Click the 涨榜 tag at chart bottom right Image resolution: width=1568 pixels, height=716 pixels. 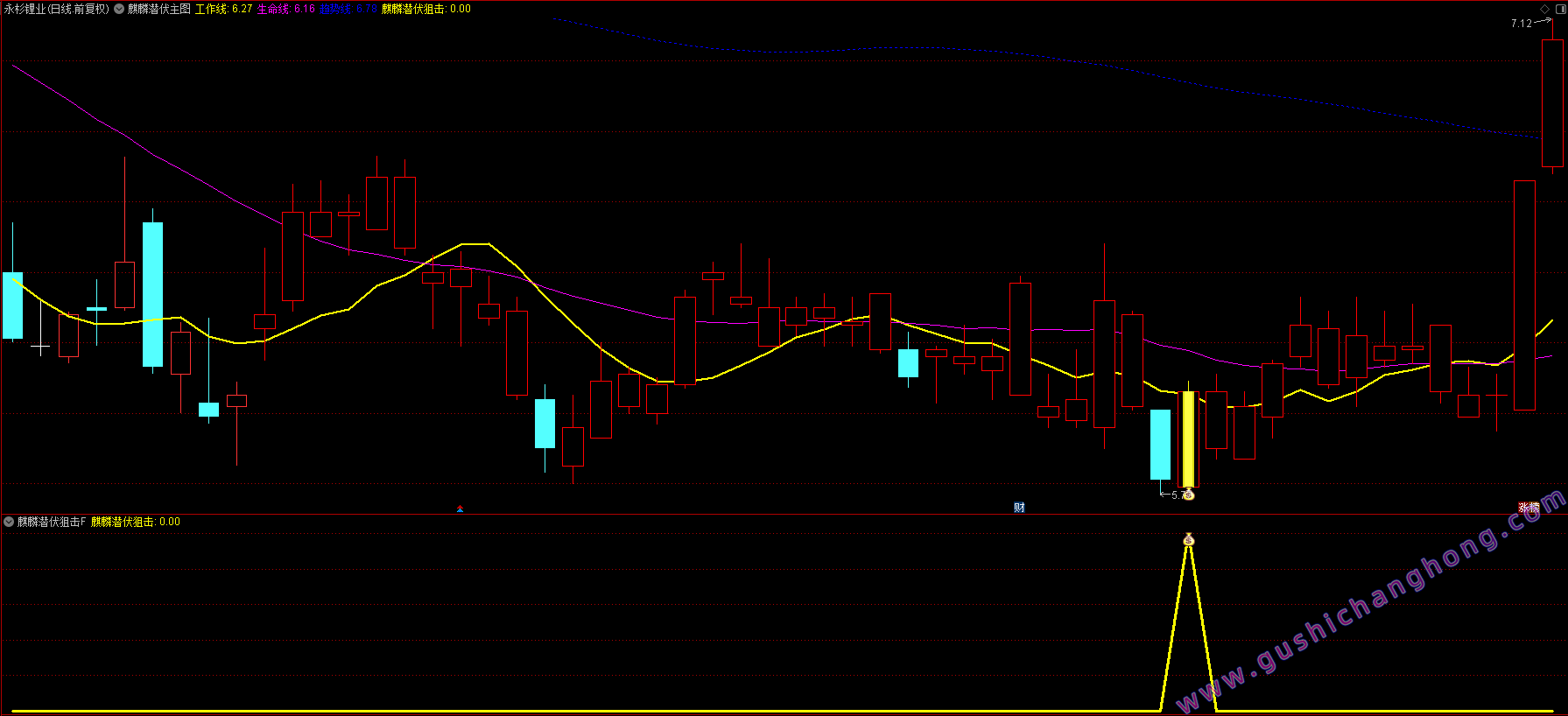(x=1529, y=508)
